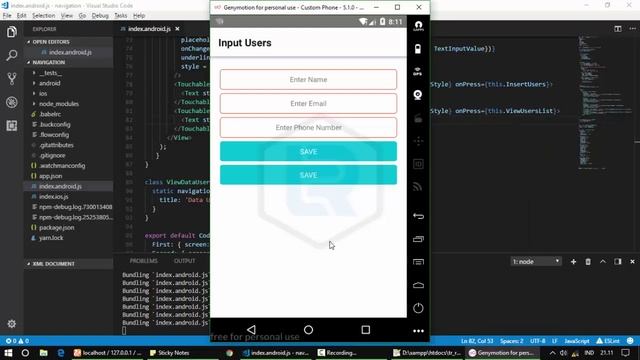Tap the first SAVE button
This screenshot has width=640, height=360.
(x=308, y=151)
